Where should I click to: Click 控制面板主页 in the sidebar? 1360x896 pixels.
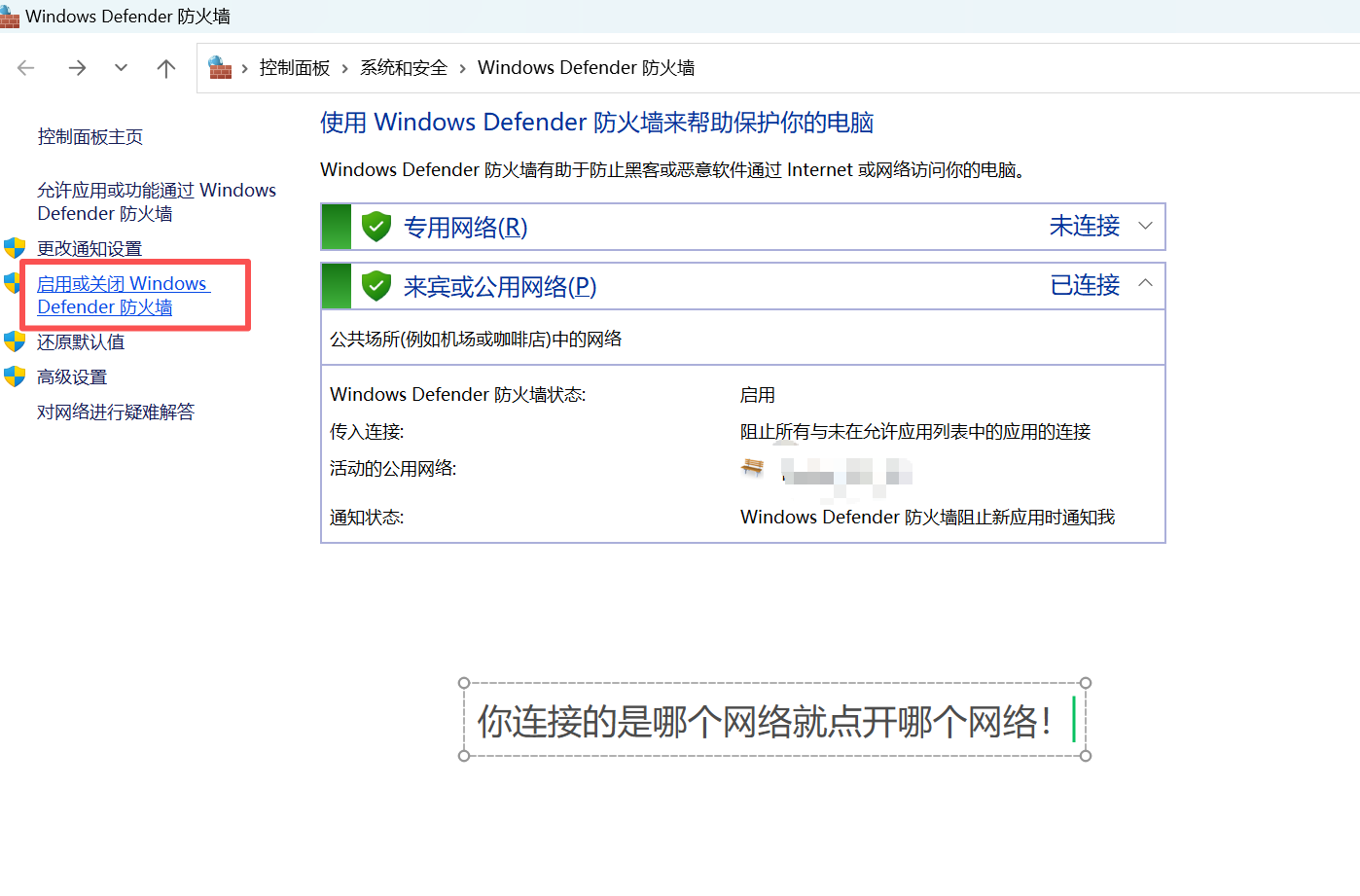click(x=89, y=136)
